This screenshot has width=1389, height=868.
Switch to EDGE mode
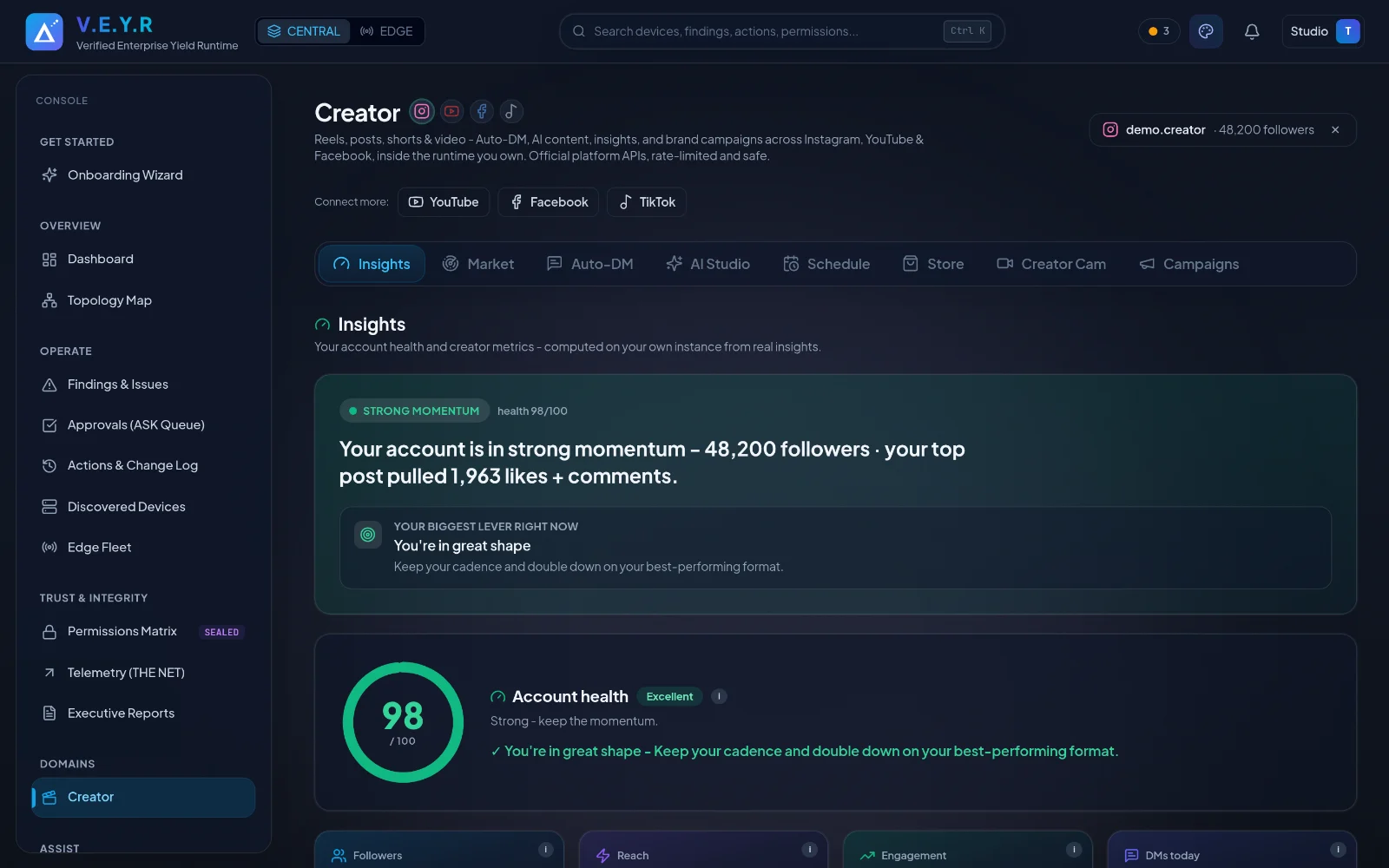point(386,31)
